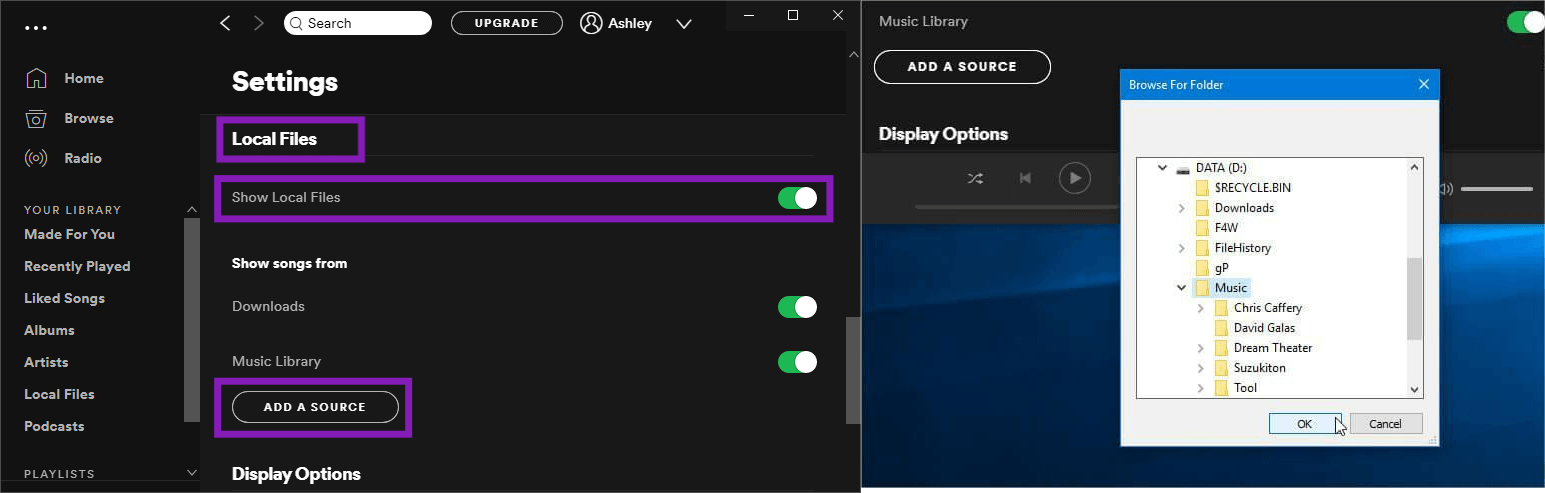The height and width of the screenshot is (493, 1545).
Task: Select the Tool folder
Action: pyautogui.click(x=1236, y=388)
